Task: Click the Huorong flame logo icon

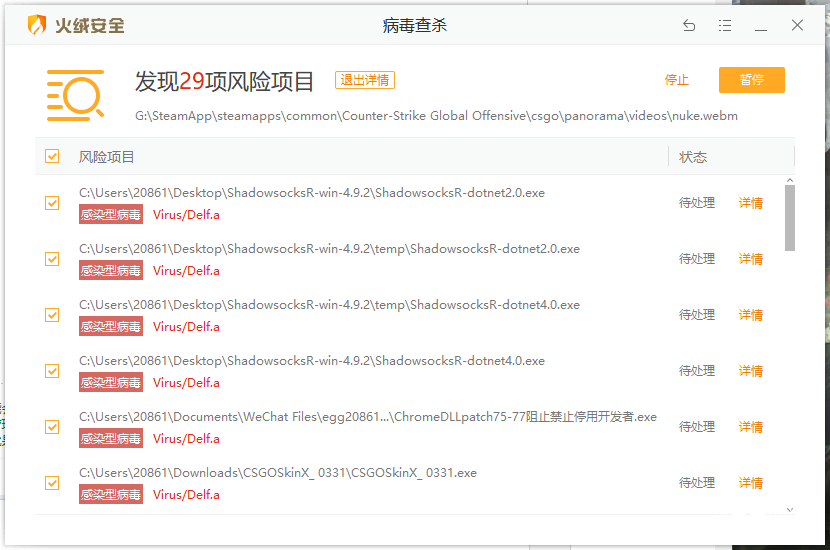Action: 37,25
